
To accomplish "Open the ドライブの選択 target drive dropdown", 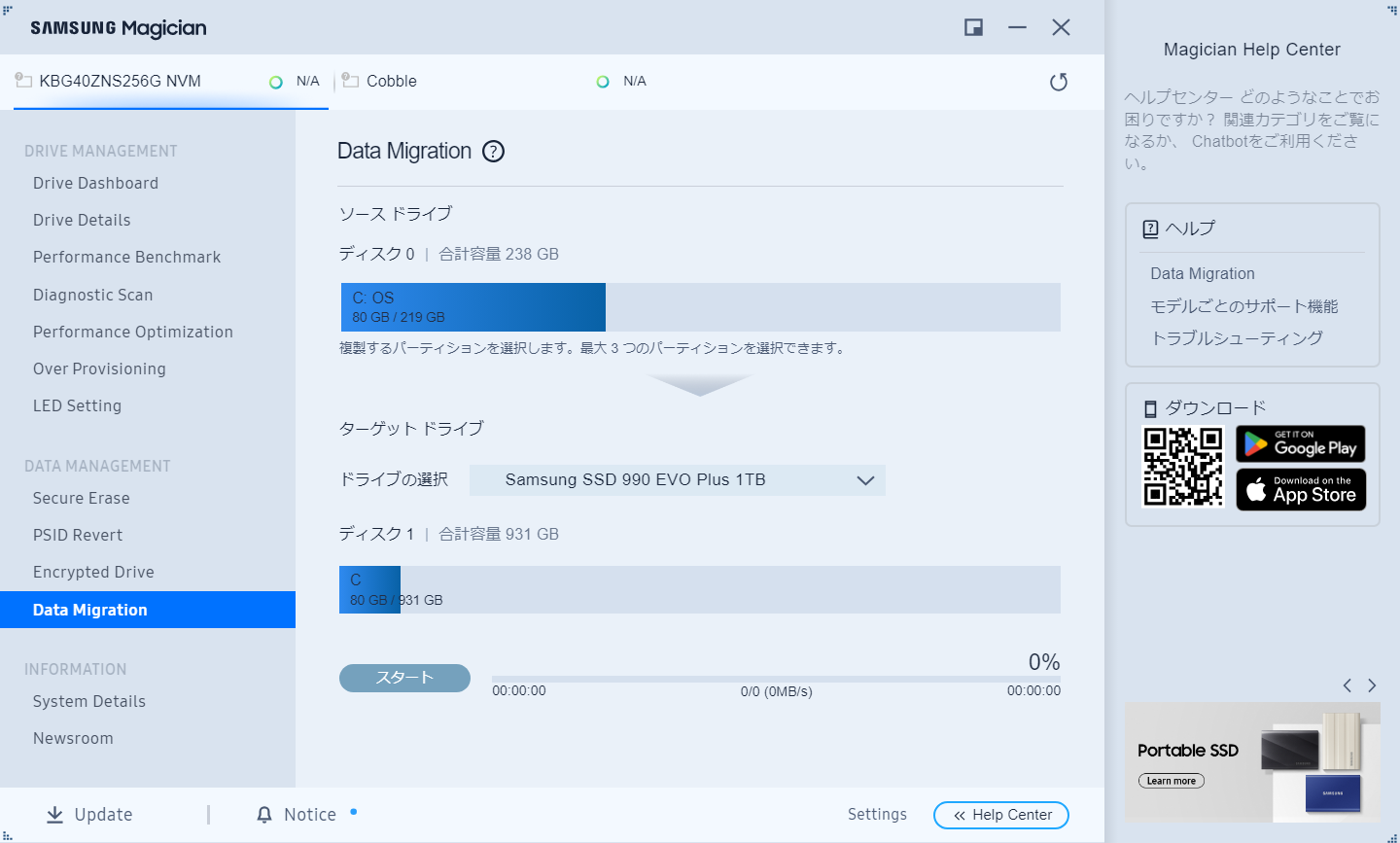I will coord(677,479).
